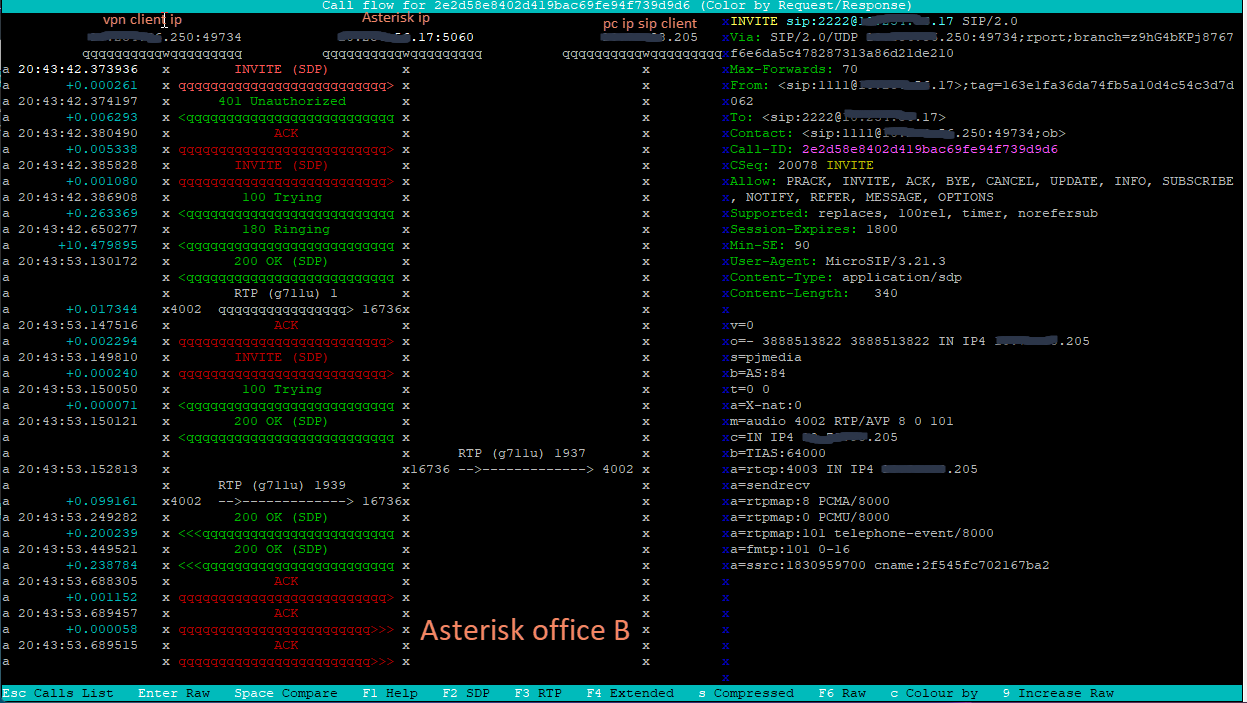Click the s Compressed option

tap(745, 693)
